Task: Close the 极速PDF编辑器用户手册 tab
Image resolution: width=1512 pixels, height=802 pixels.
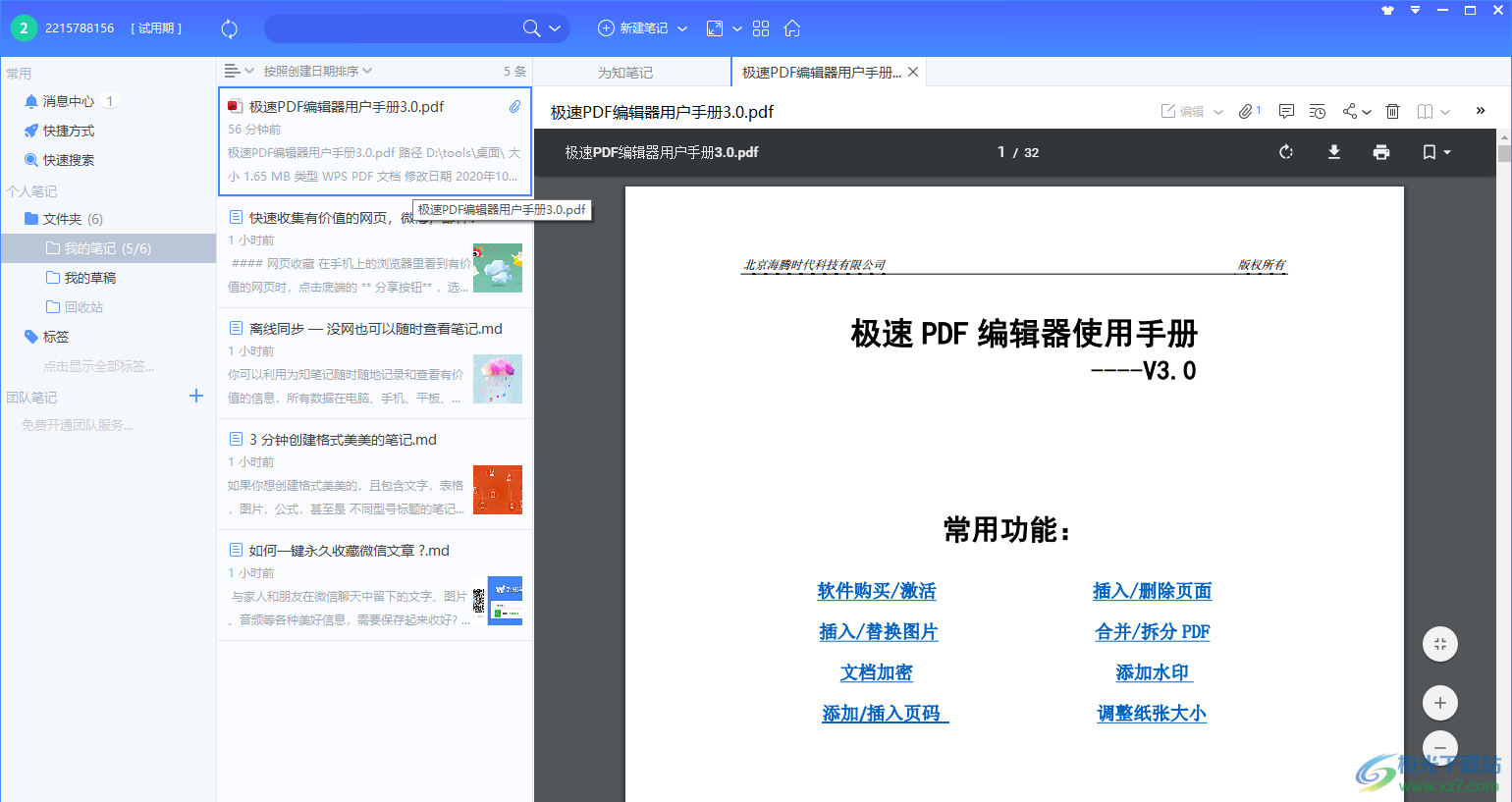Action: [913, 72]
